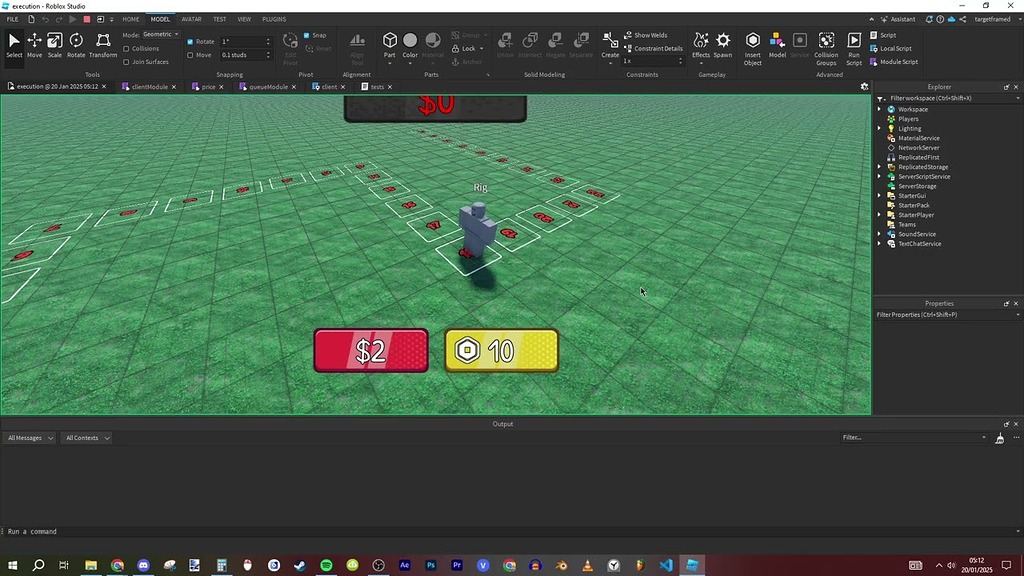1024x576 pixels.
Task: Open the Toolbox via Model icon
Action: pyautogui.click(x=777, y=42)
